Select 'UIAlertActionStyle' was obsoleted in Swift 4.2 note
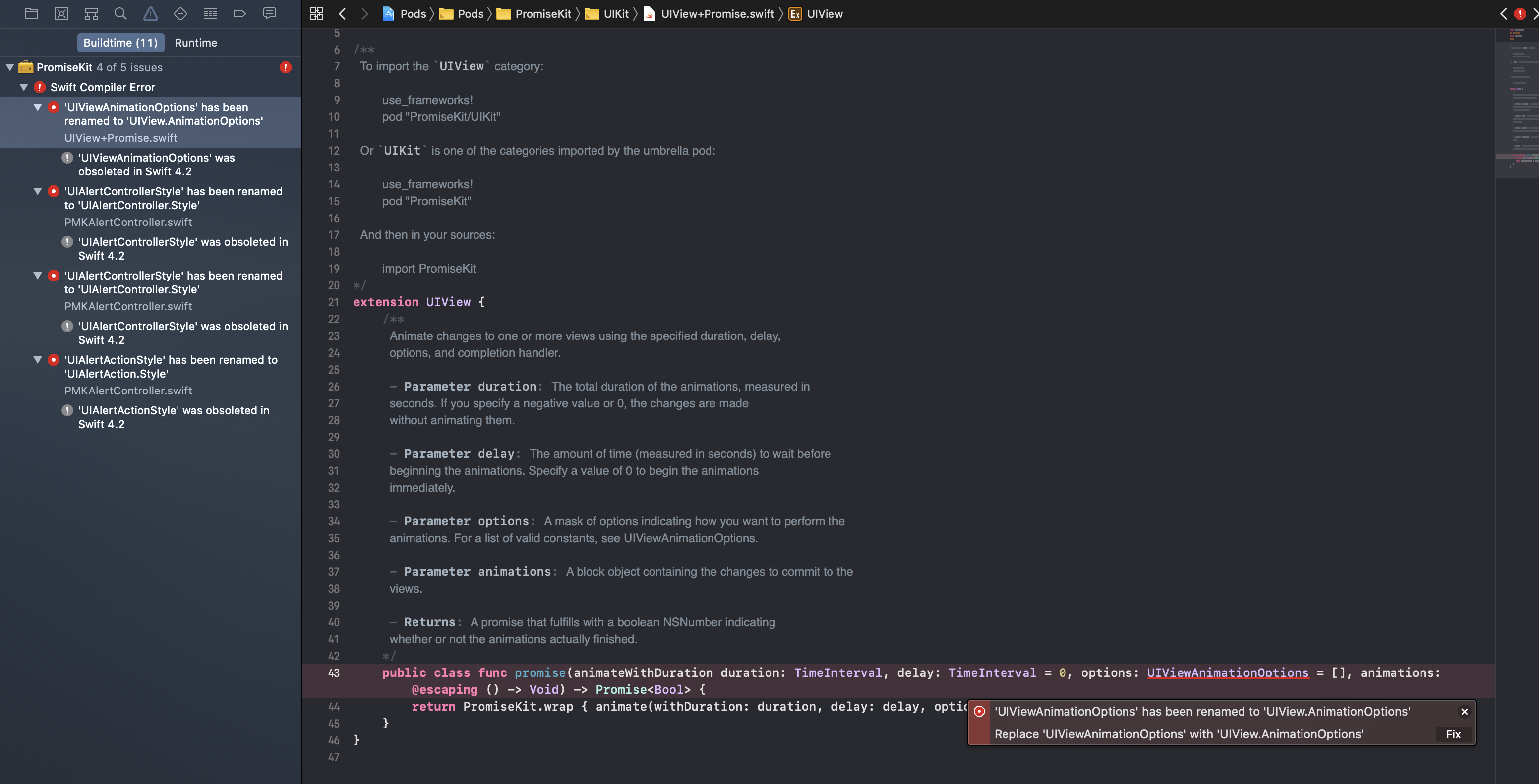This screenshot has height=784, width=1539. 151,417
